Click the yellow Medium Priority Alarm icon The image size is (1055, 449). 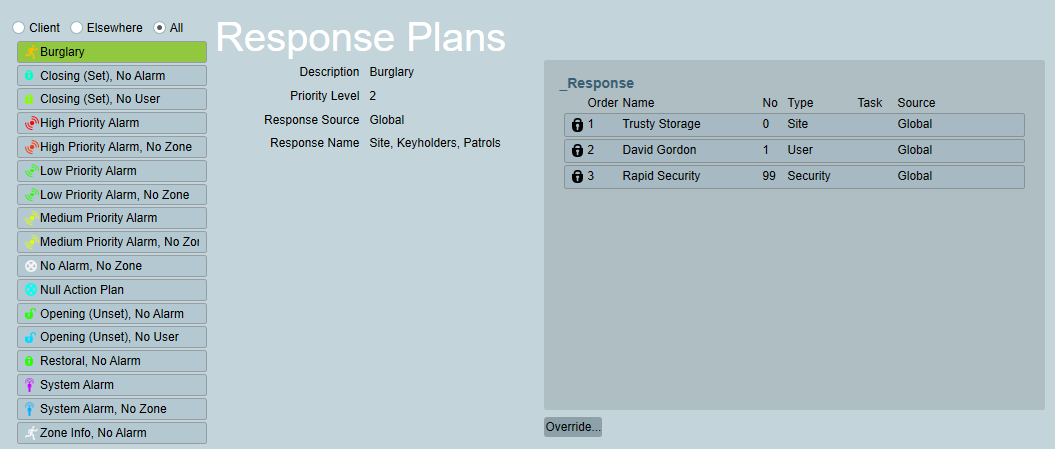pyautogui.click(x=31, y=218)
